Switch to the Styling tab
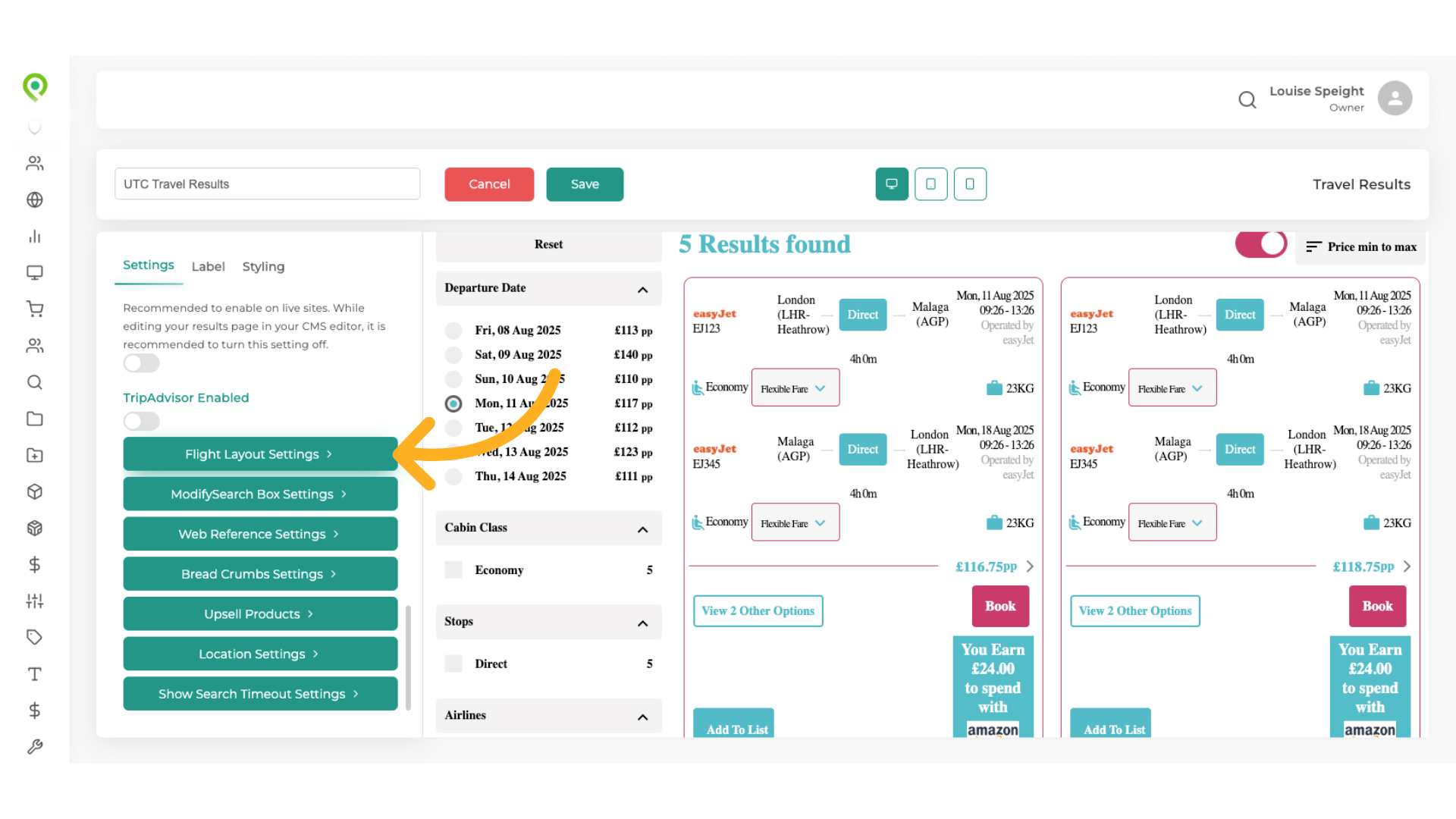 click(263, 266)
